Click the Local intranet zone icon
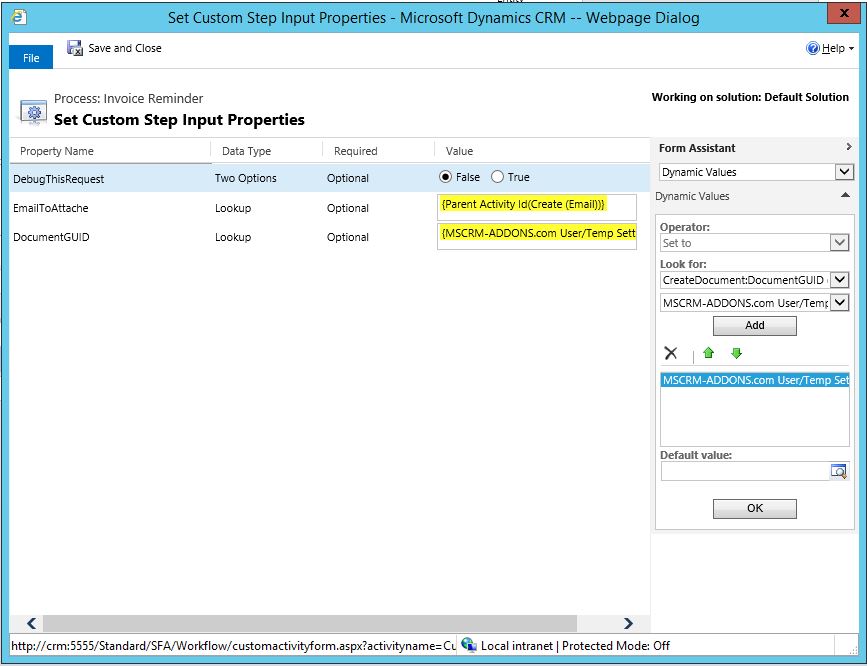The width and height of the screenshot is (867, 666). tap(466, 645)
